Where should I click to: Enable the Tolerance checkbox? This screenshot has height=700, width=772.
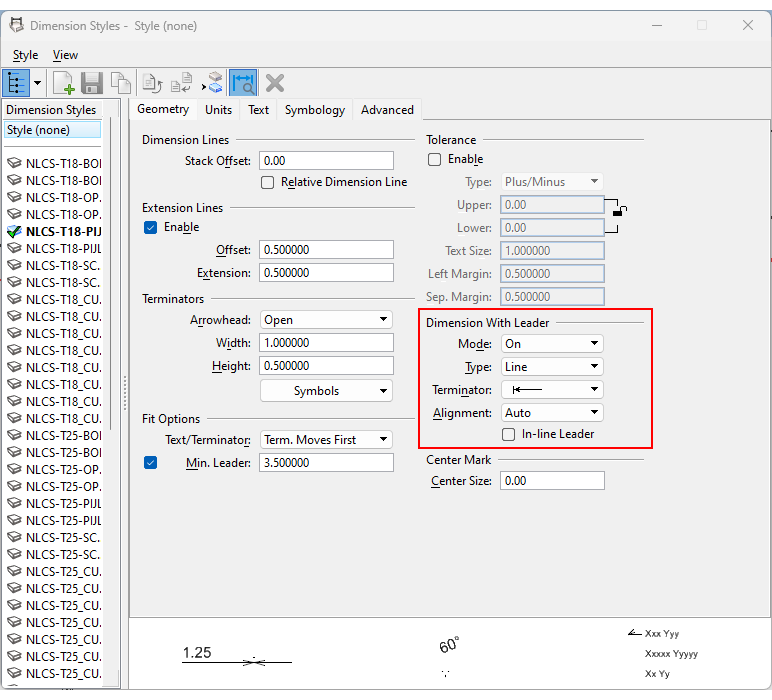[x=434, y=159]
